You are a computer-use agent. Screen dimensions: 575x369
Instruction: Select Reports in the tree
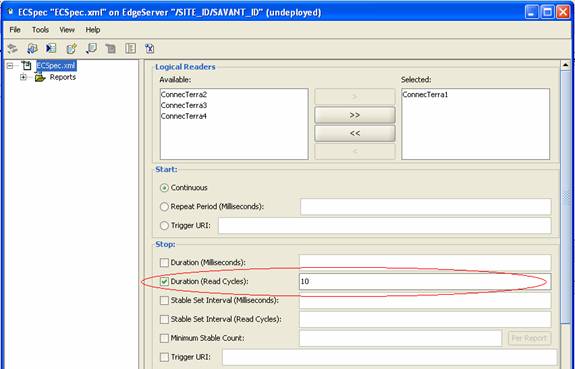[63, 77]
